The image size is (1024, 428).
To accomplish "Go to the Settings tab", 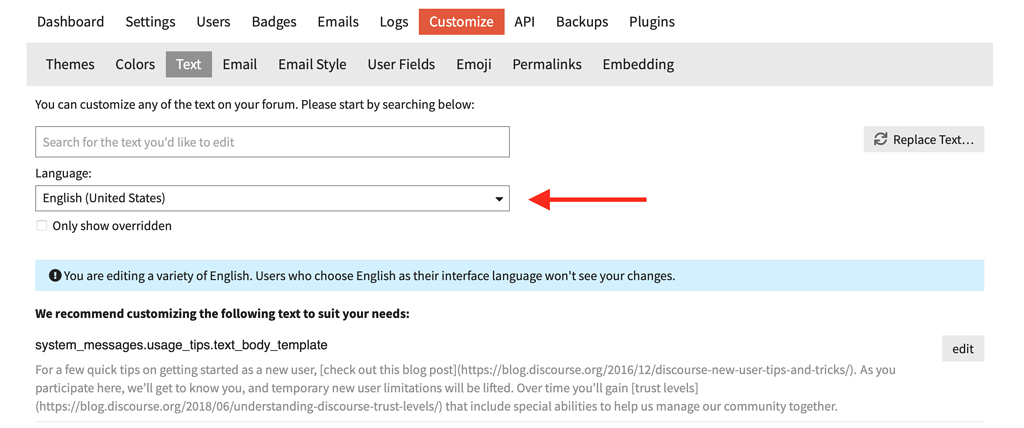I will click(x=150, y=22).
